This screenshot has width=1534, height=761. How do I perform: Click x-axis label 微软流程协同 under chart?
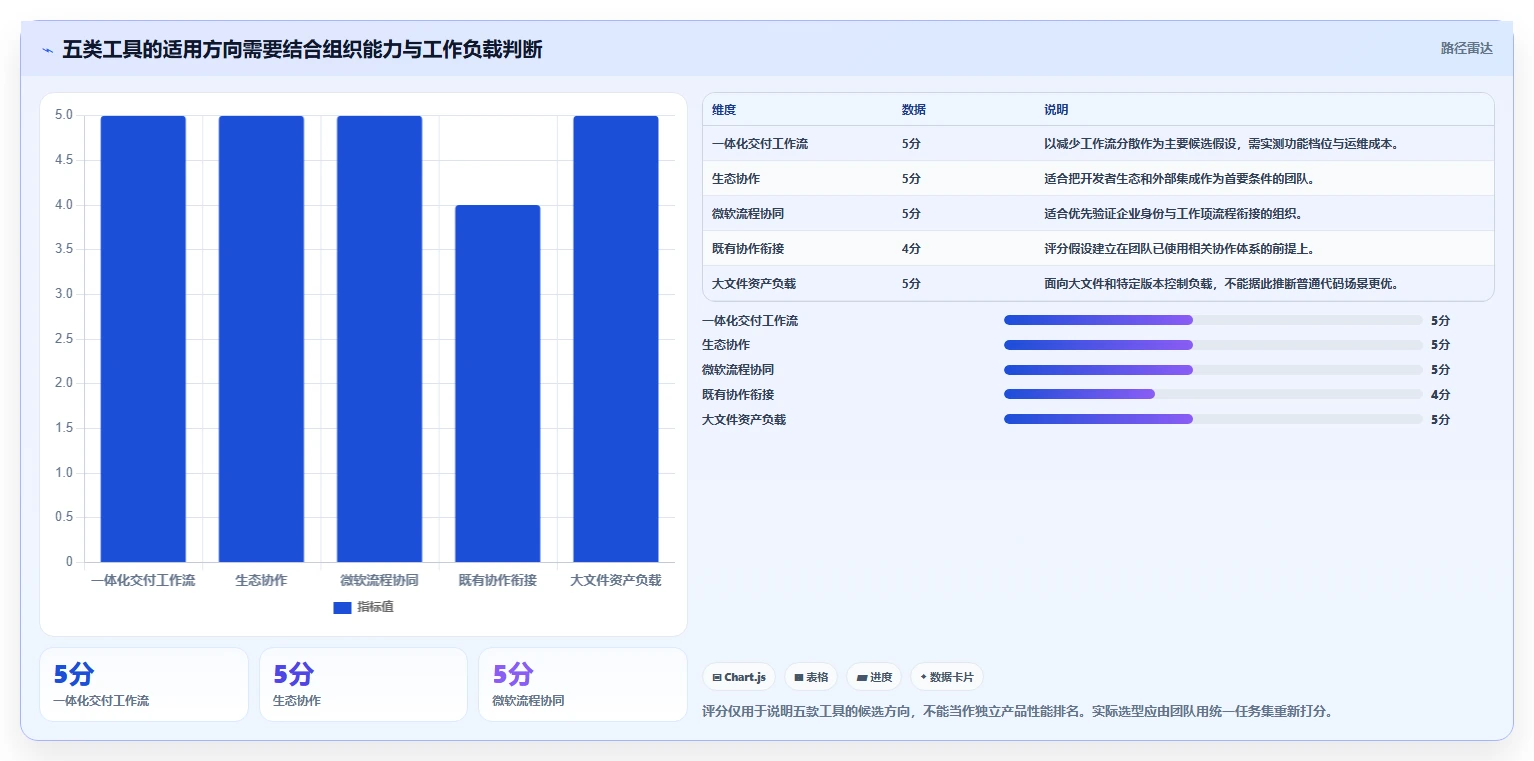tap(379, 580)
